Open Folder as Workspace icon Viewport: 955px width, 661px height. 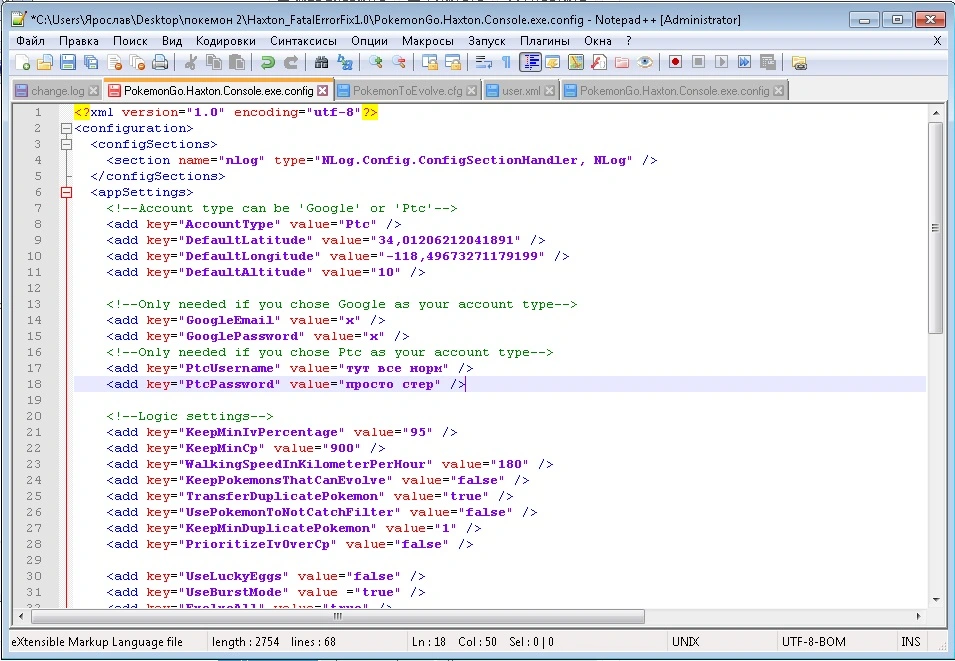622,62
